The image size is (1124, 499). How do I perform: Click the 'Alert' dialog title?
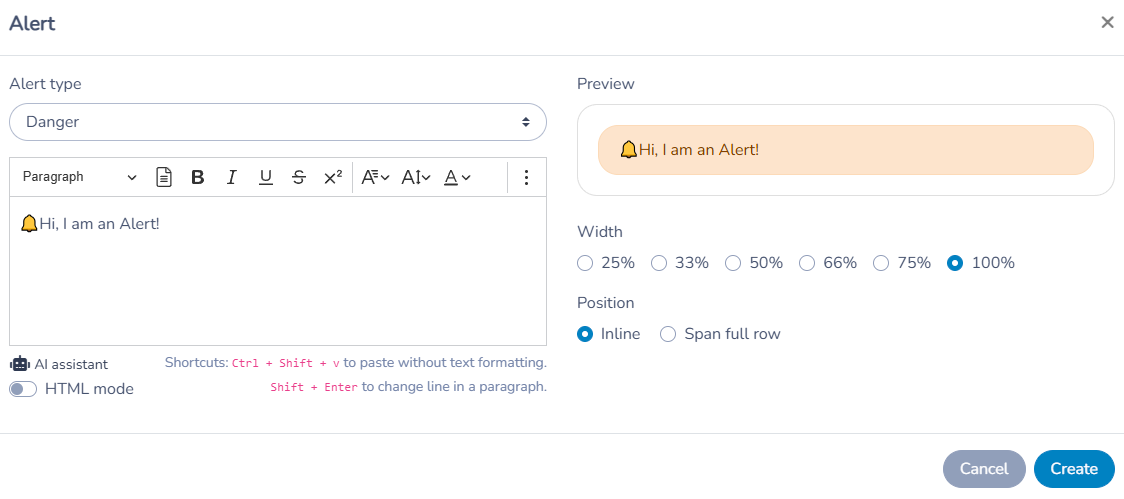coord(32,24)
